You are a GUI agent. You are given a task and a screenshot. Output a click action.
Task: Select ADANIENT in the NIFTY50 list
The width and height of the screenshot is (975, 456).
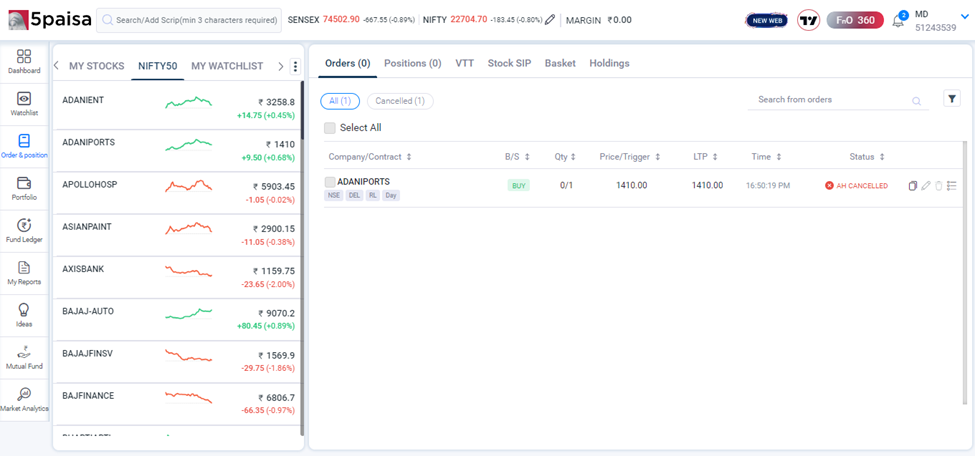point(177,108)
